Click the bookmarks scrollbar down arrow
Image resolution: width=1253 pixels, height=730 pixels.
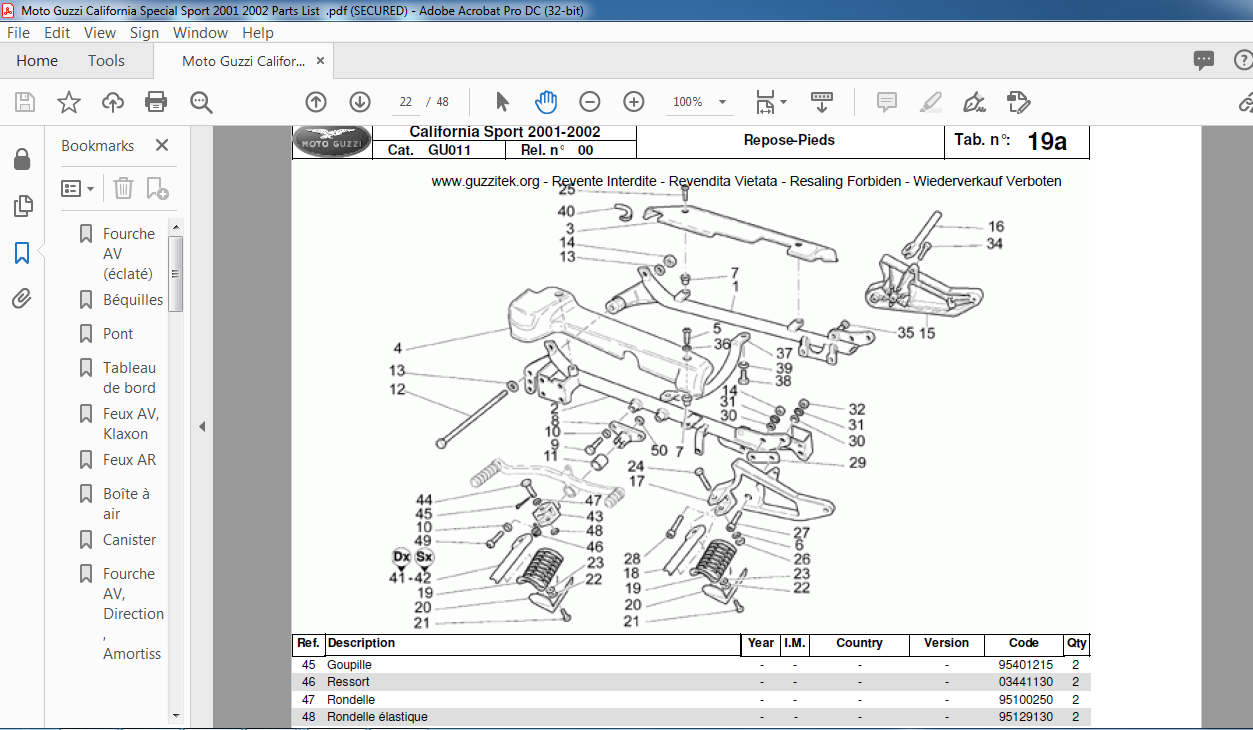click(x=176, y=715)
